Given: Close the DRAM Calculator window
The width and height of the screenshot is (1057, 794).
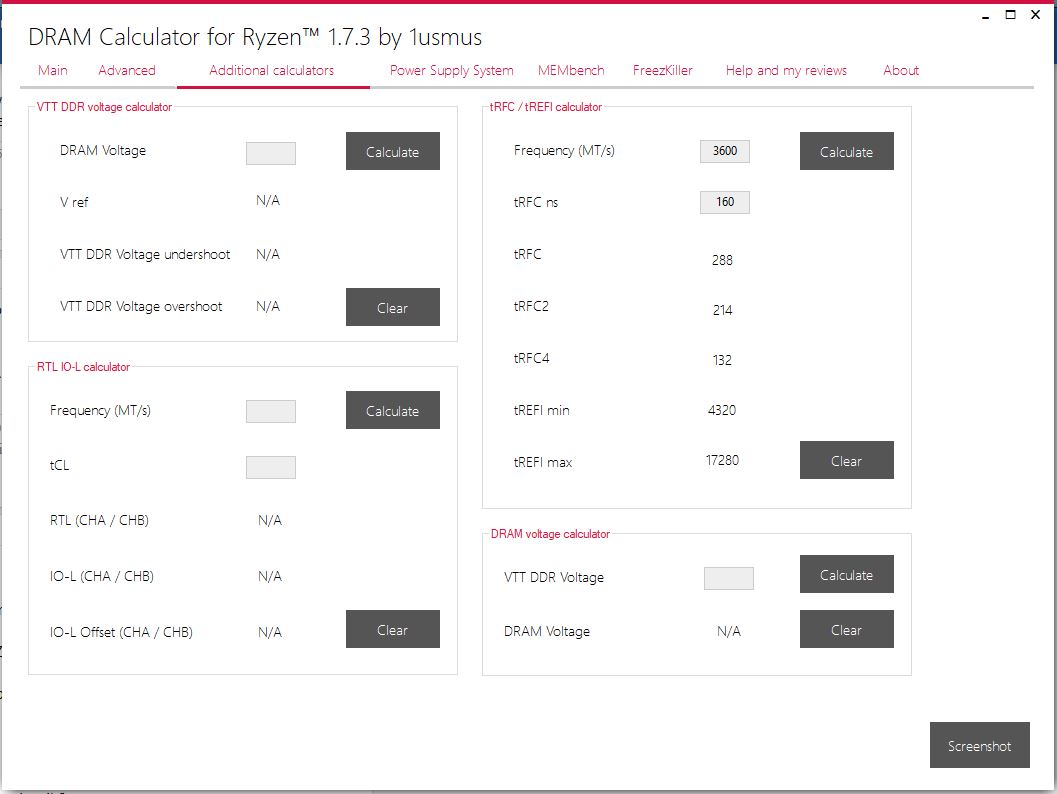Looking at the screenshot, I should click(x=1035, y=15).
